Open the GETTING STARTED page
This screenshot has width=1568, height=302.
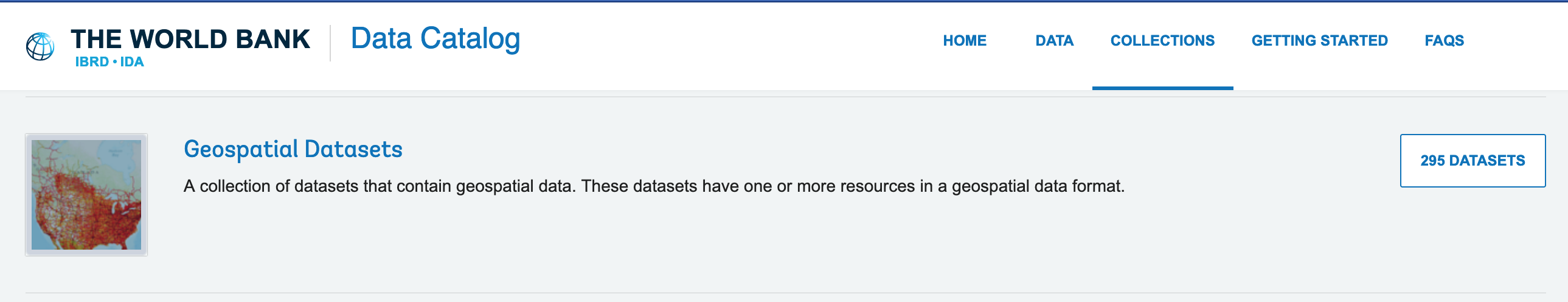tap(1319, 41)
